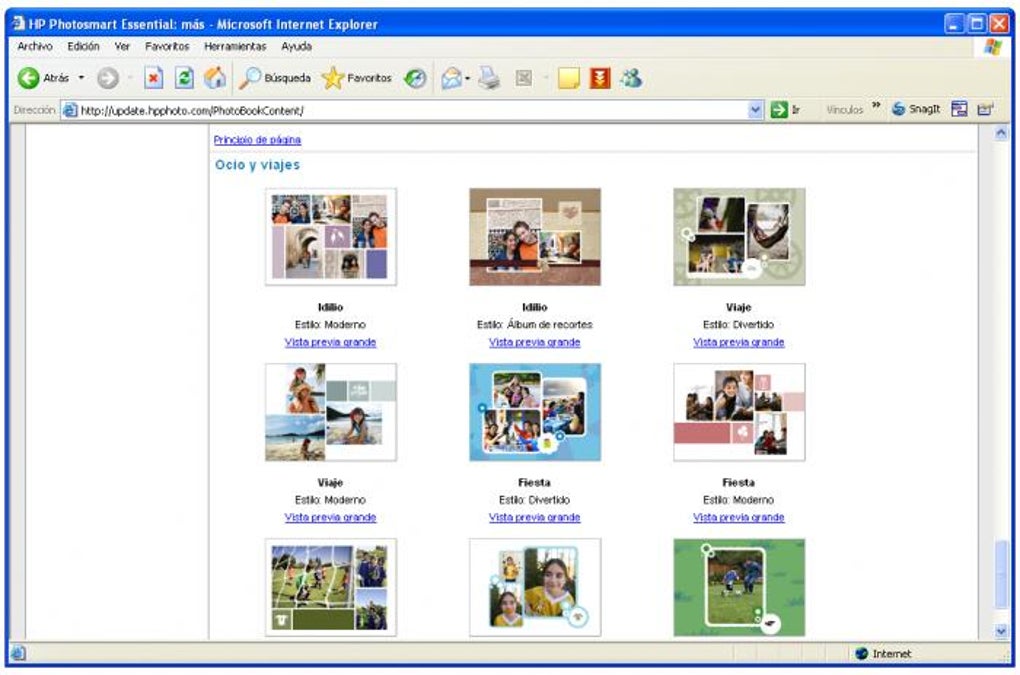Image resolution: width=1020 pixels, height=675 pixels.
Task: Open the Mail envelope icon
Action: (x=451, y=78)
